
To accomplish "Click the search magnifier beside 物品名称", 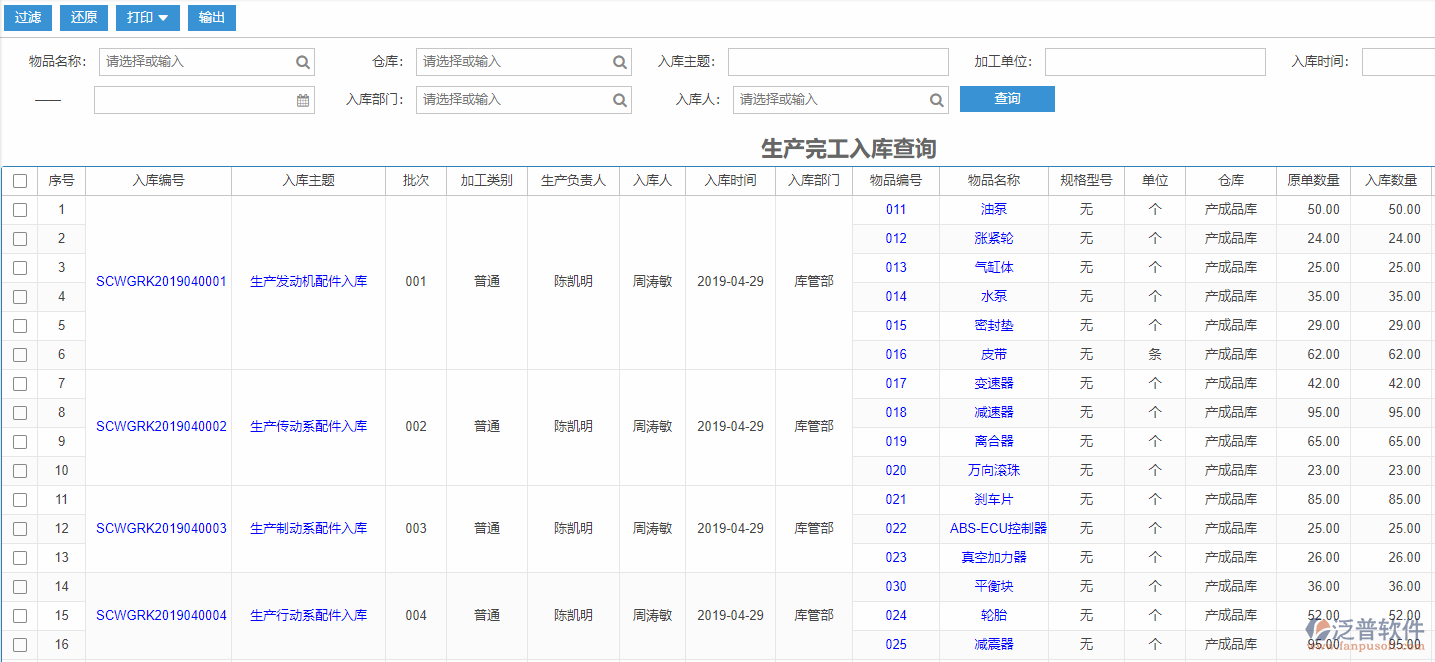I will click(x=302, y=61).
